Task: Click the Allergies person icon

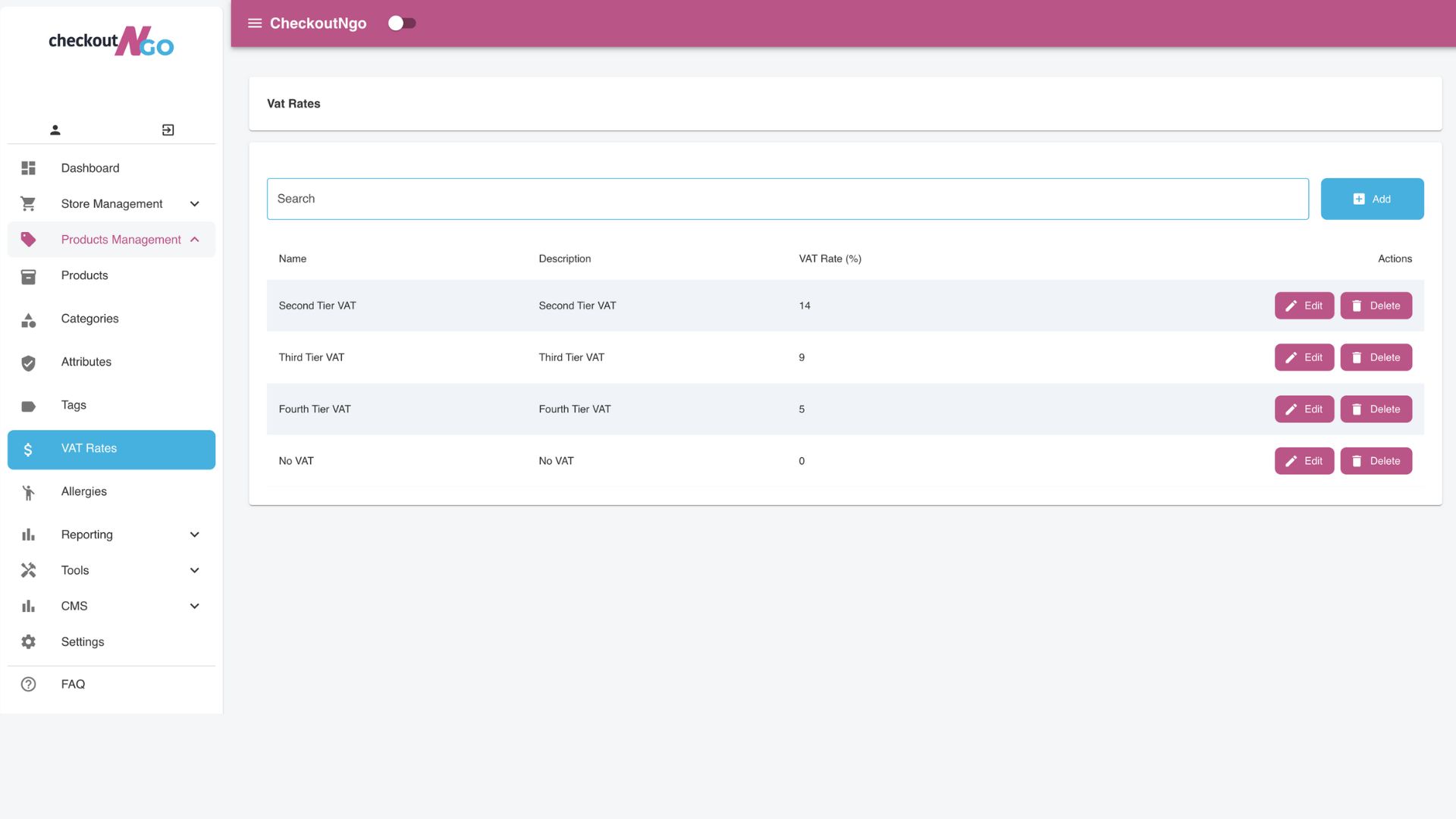Action: 29,493
